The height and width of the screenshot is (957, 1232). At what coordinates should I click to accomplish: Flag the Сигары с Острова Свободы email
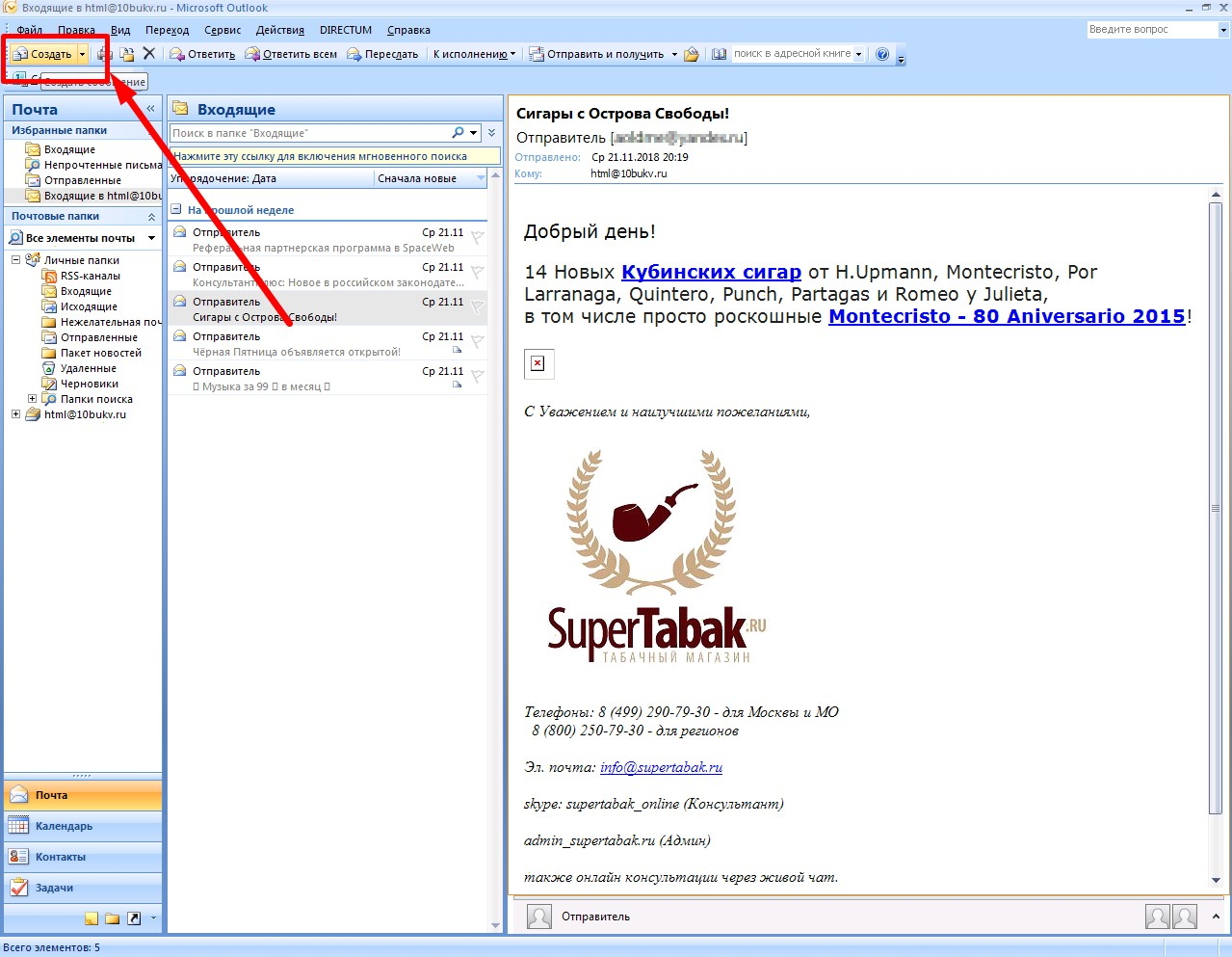[x=478, y=306]
